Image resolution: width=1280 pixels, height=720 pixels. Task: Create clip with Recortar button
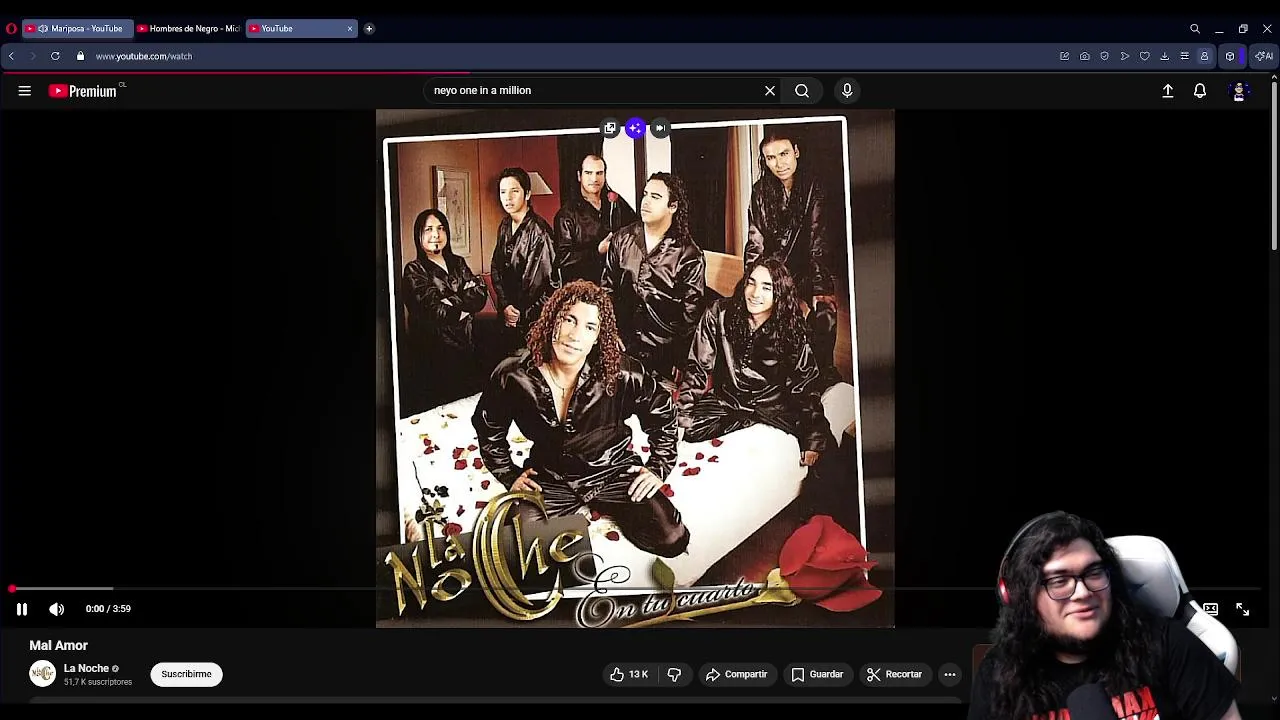click(894, 675)
